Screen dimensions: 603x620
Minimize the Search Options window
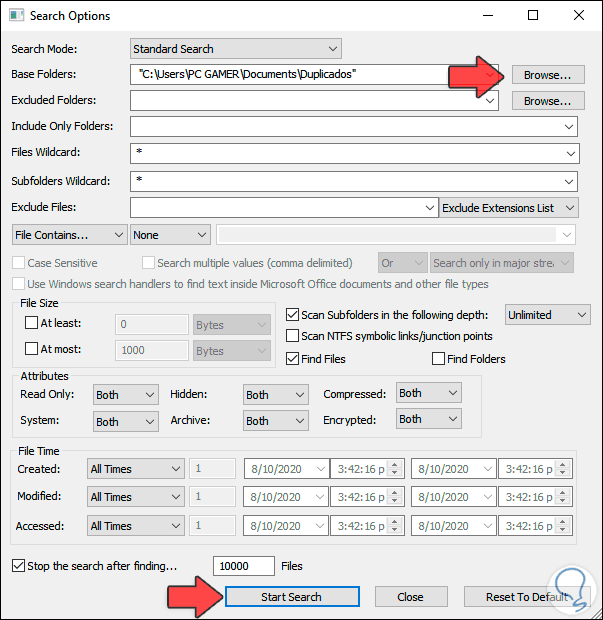pyautogui.click(x=488, y=15)
